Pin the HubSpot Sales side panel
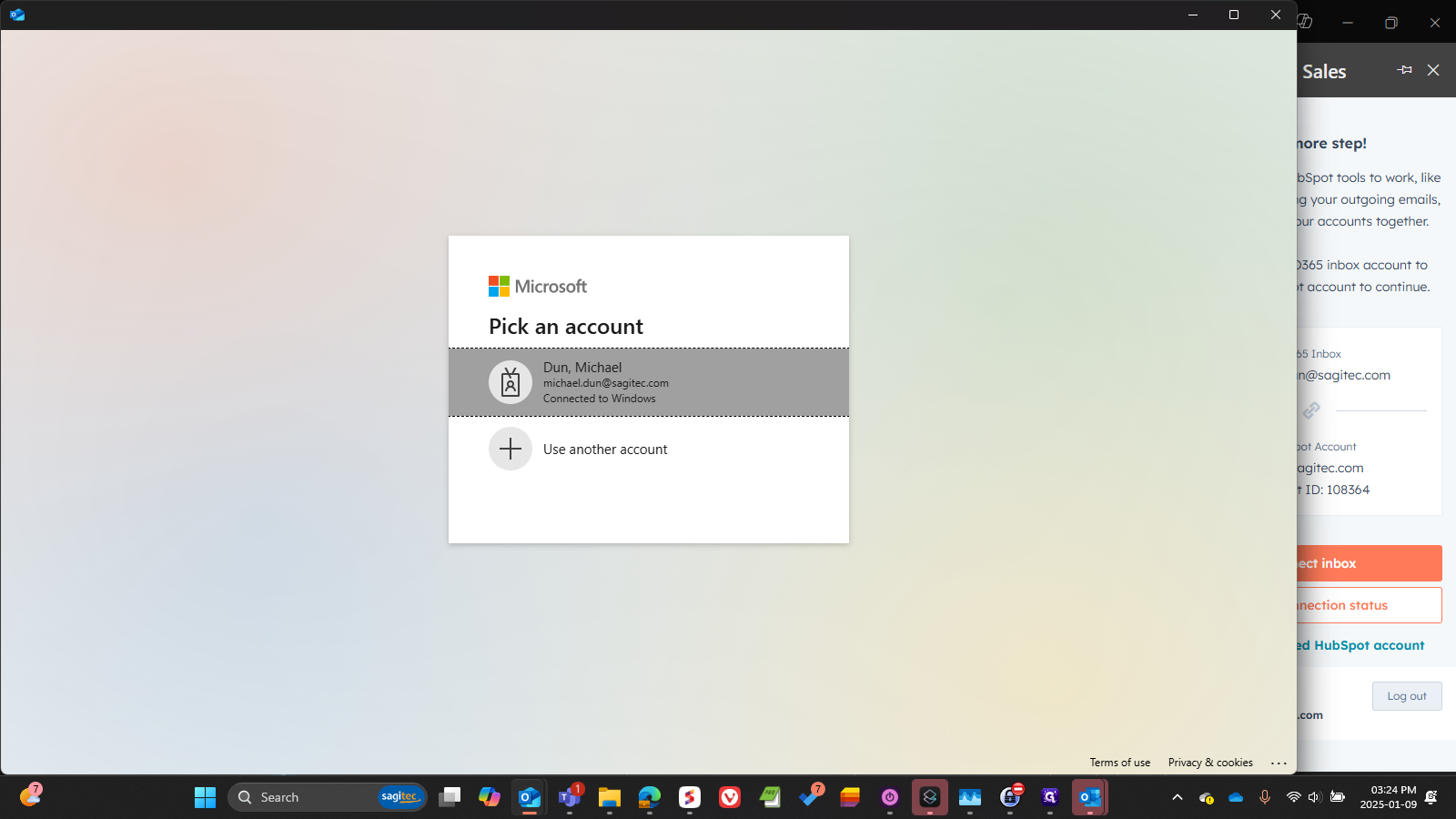Viewport: 1456px width, 819px height. click(x=1404, y=70)
